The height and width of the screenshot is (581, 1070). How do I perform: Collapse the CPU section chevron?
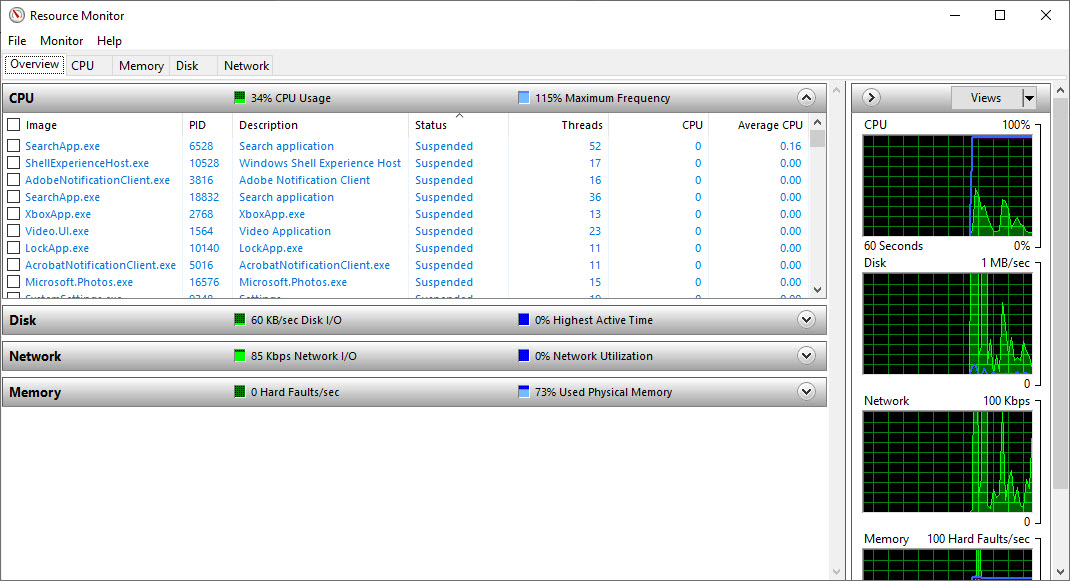(x=806, y=97)
